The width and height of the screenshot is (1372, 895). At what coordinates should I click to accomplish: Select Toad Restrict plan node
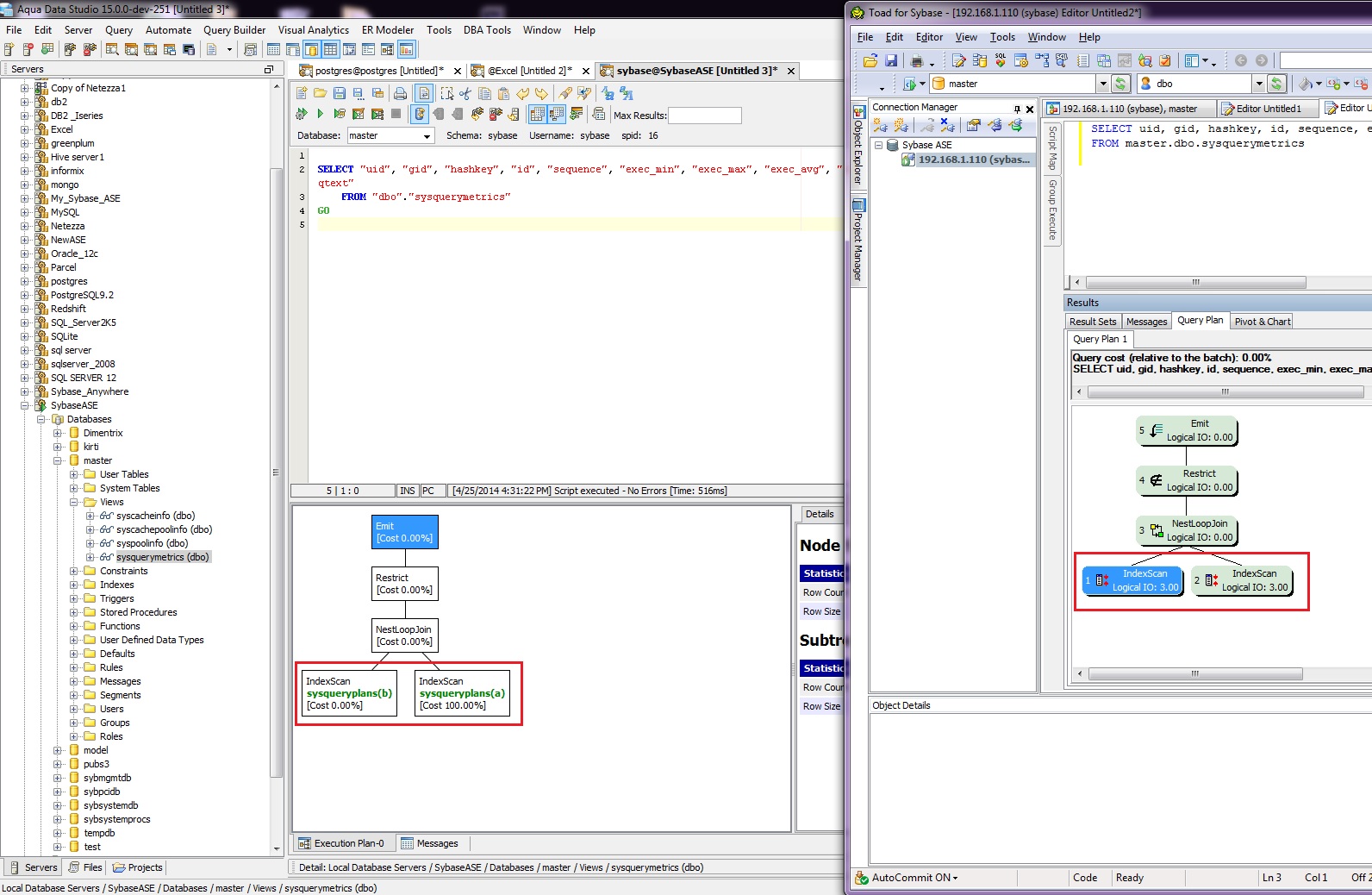(1187, 480)
